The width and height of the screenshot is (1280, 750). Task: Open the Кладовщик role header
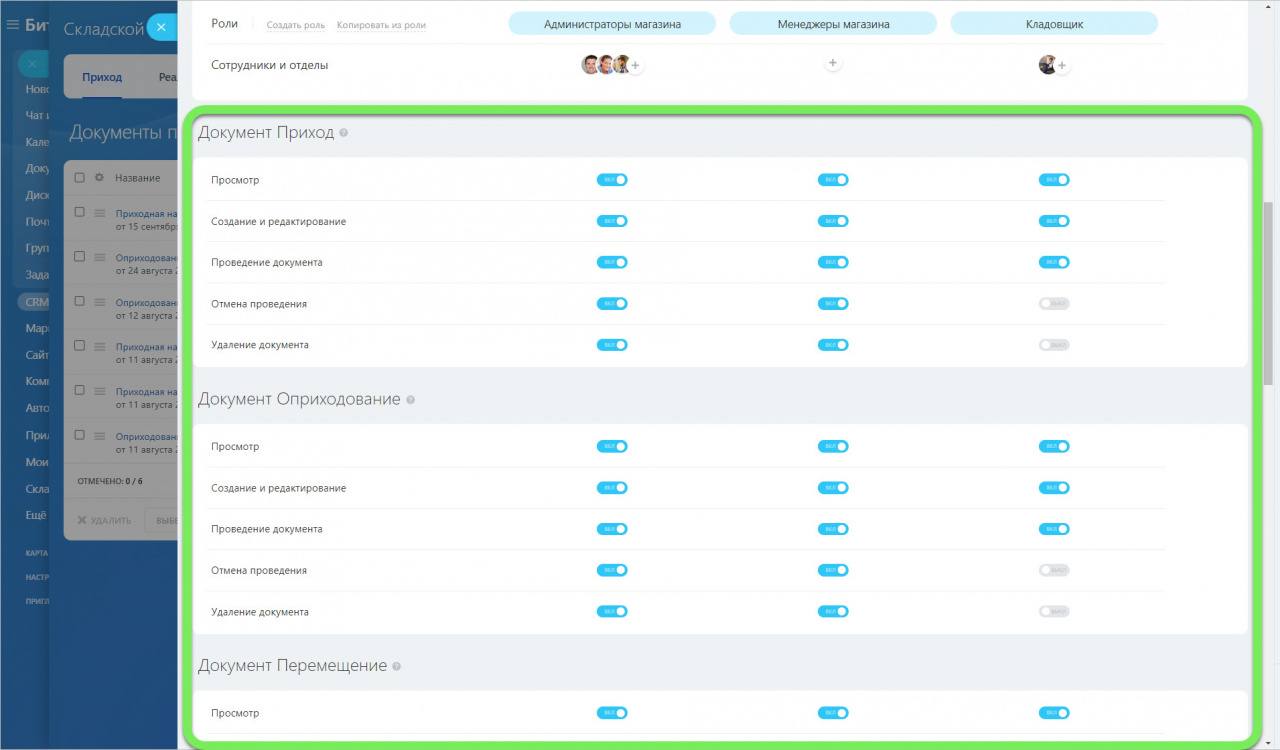[x=1054, y=24]
